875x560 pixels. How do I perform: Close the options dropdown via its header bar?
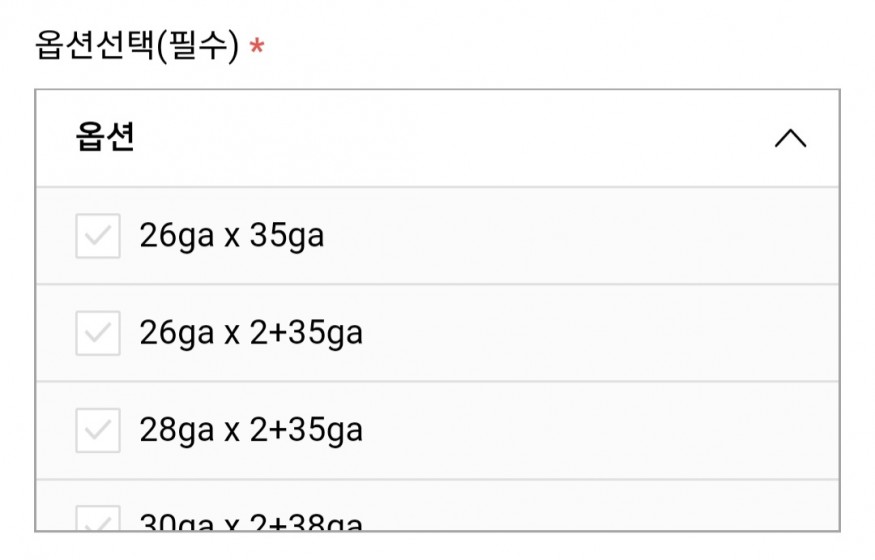(x=438, y=138)
